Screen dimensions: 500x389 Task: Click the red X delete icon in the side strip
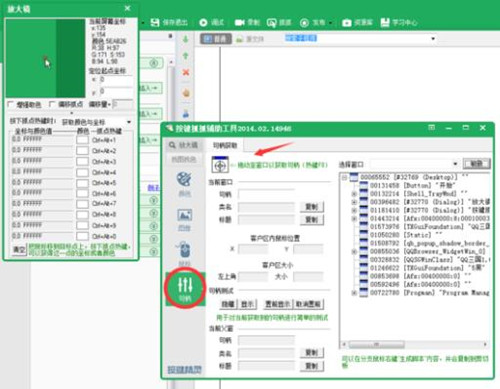tap(186, 72)
